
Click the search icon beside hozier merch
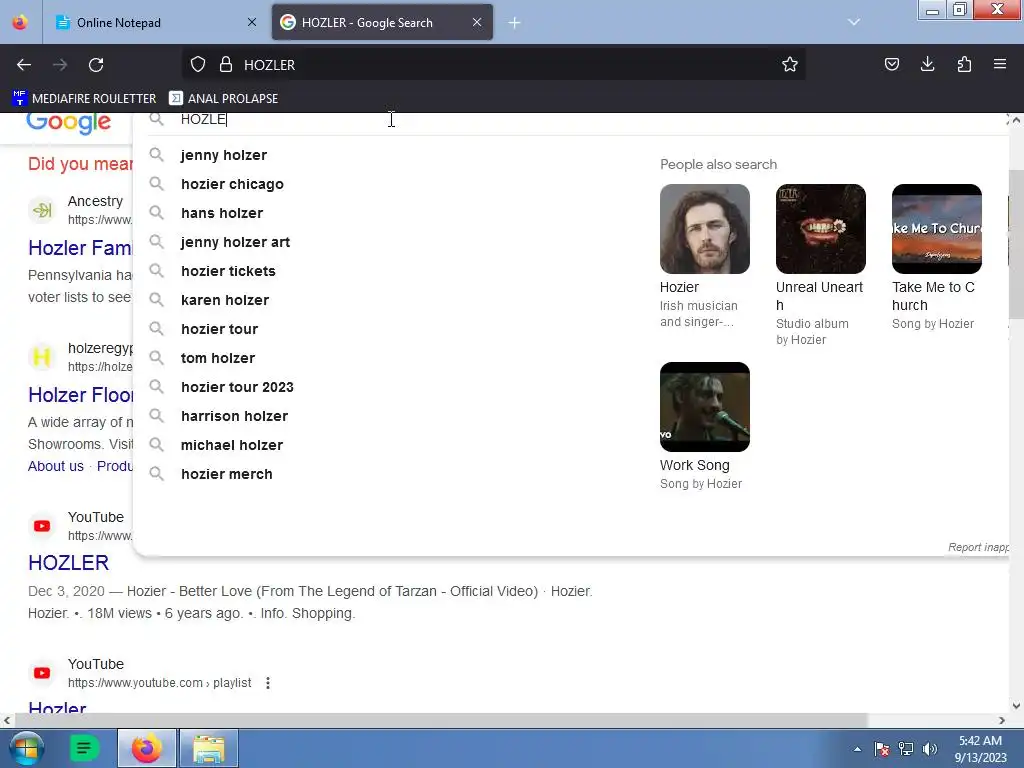point(156,473)
